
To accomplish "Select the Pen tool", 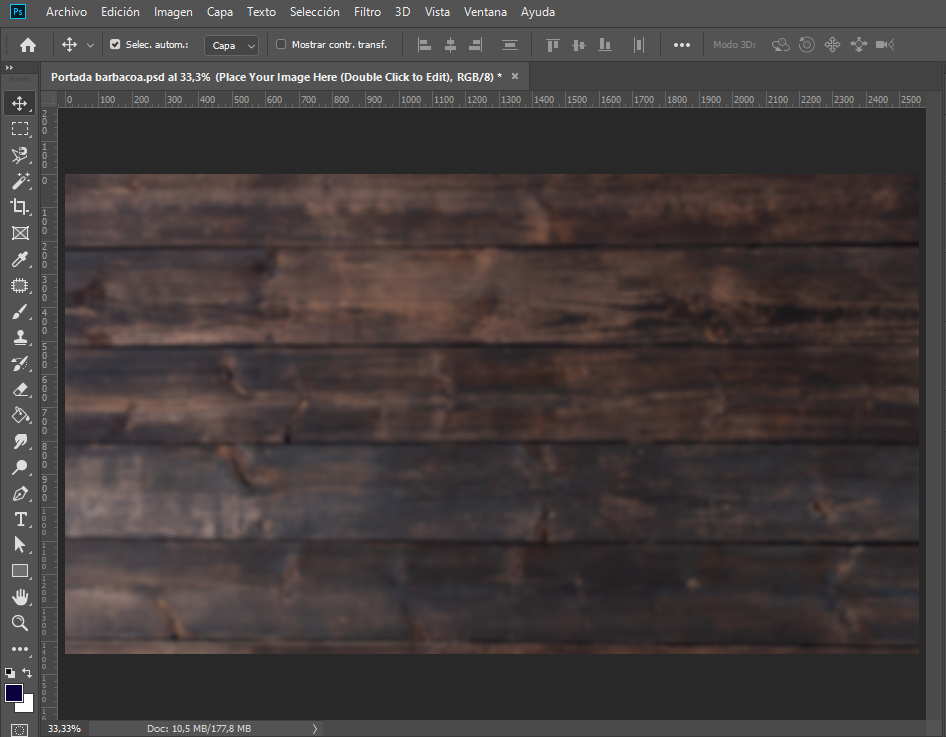I will tap(19, 493).
